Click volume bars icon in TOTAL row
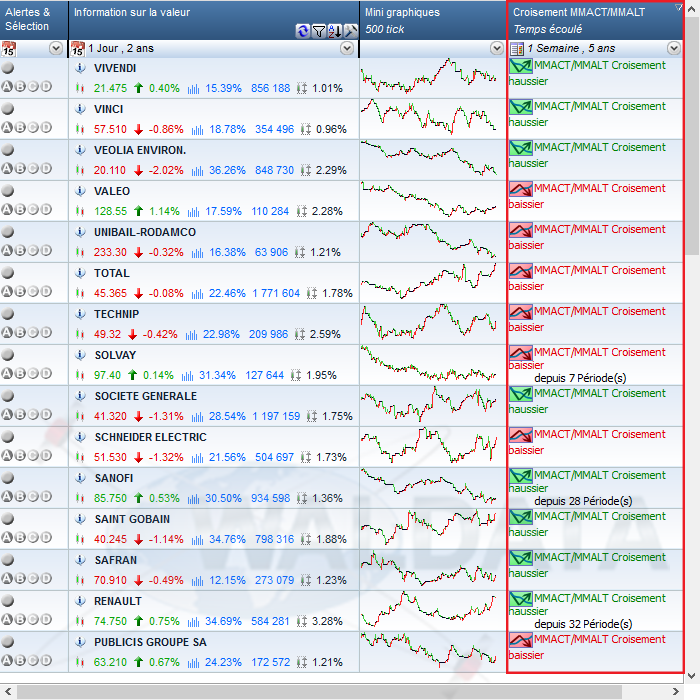Screen dimensions: 700x700 (197, 294)
